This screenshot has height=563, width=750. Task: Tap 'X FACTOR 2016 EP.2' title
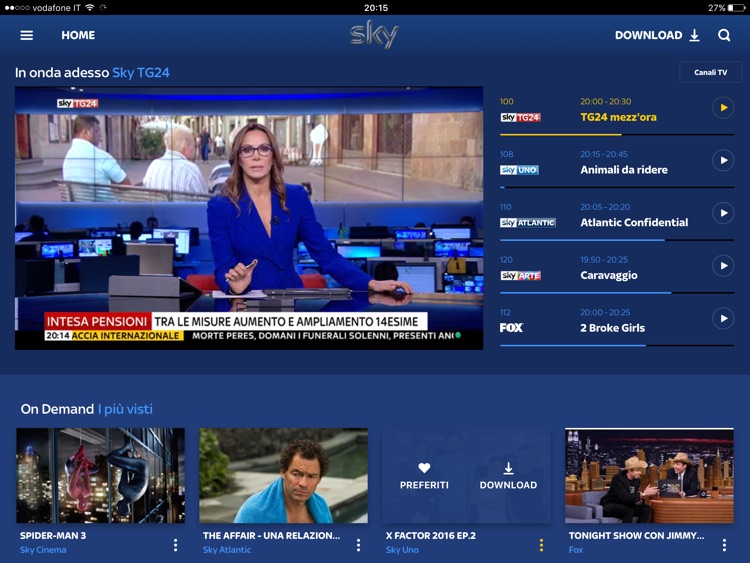pos(431,536)
